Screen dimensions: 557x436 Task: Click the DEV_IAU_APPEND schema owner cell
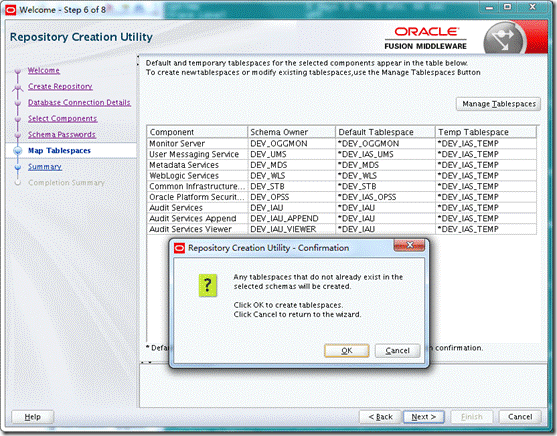point(291,218)
